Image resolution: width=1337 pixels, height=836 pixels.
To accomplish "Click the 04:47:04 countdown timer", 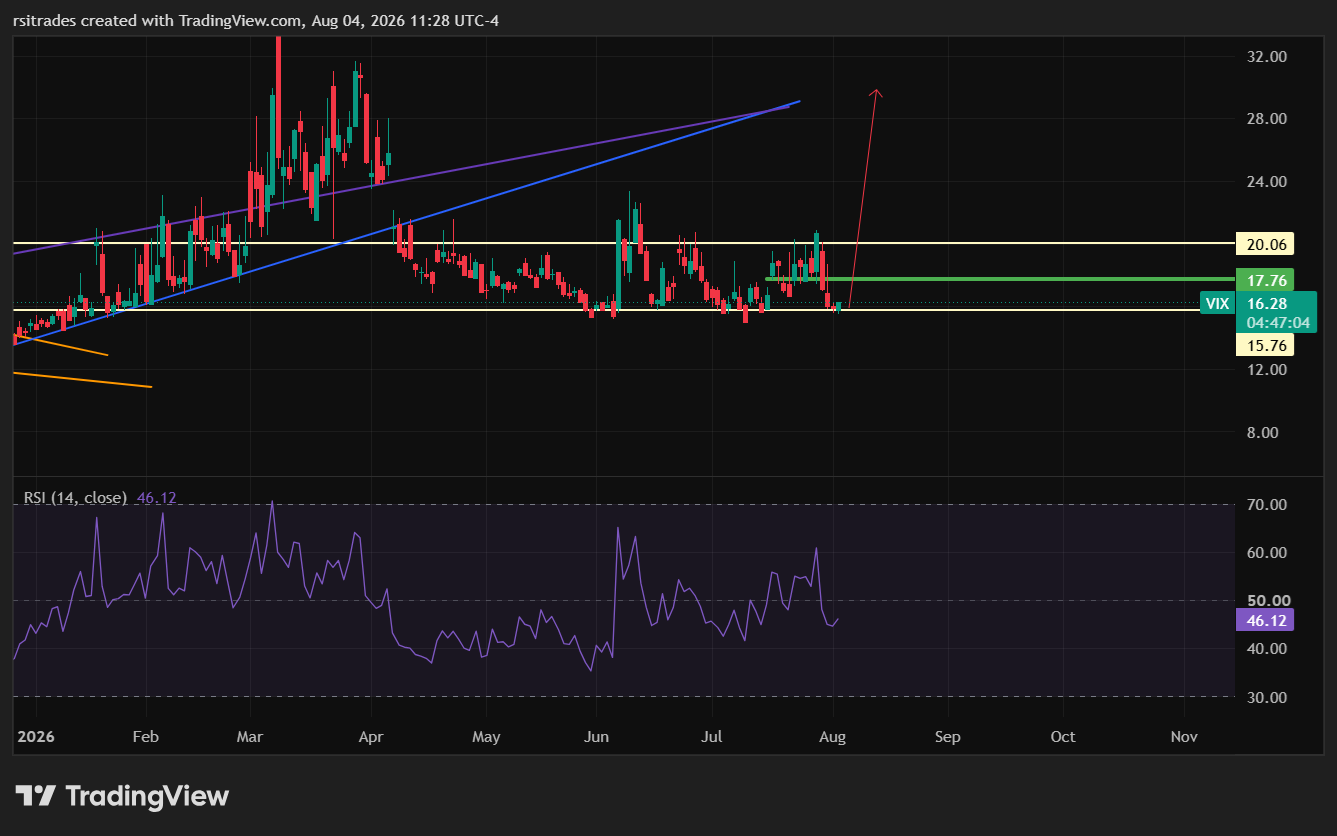I will coord(1280,323).
